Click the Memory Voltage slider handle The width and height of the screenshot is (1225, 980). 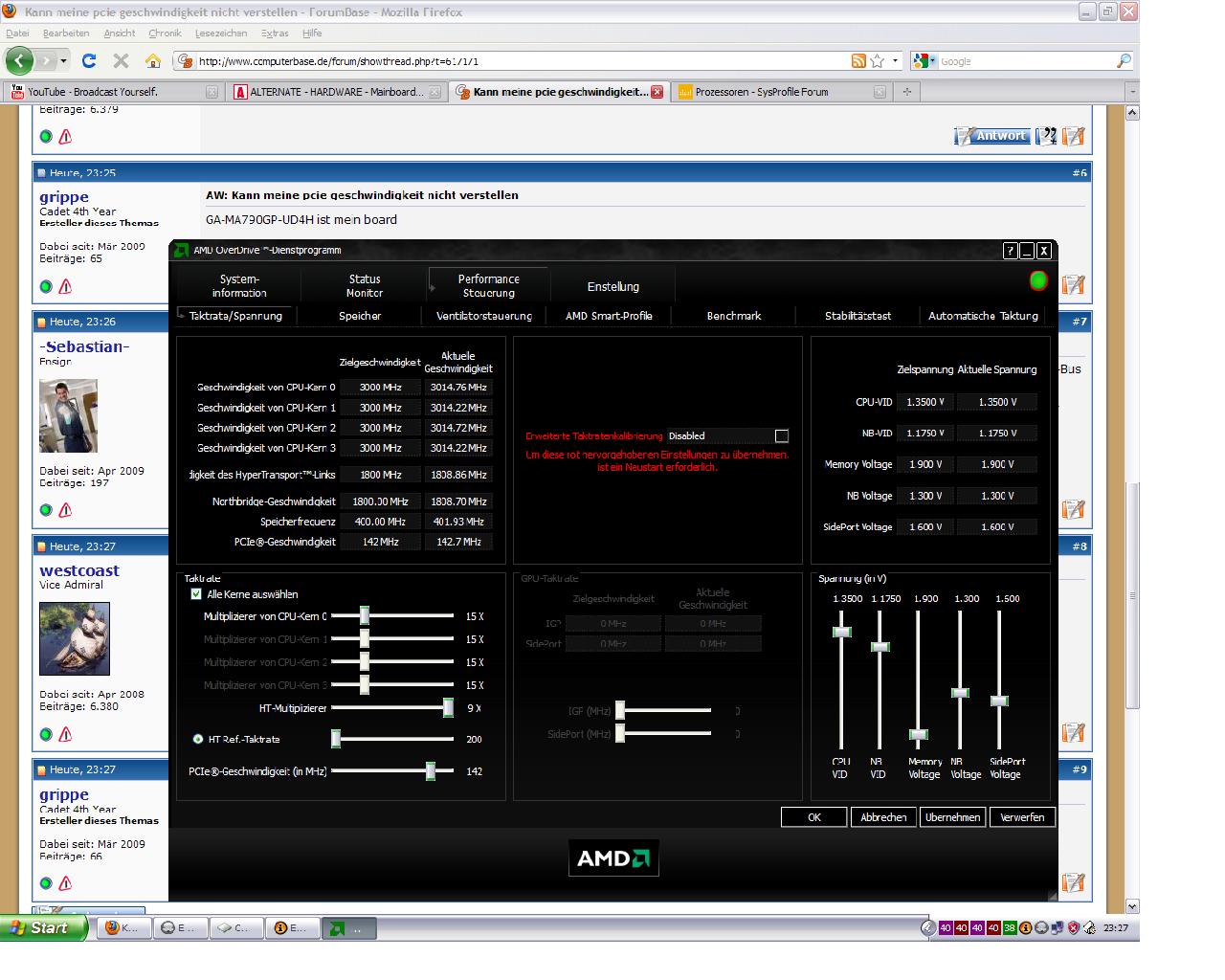pos(918,735)
